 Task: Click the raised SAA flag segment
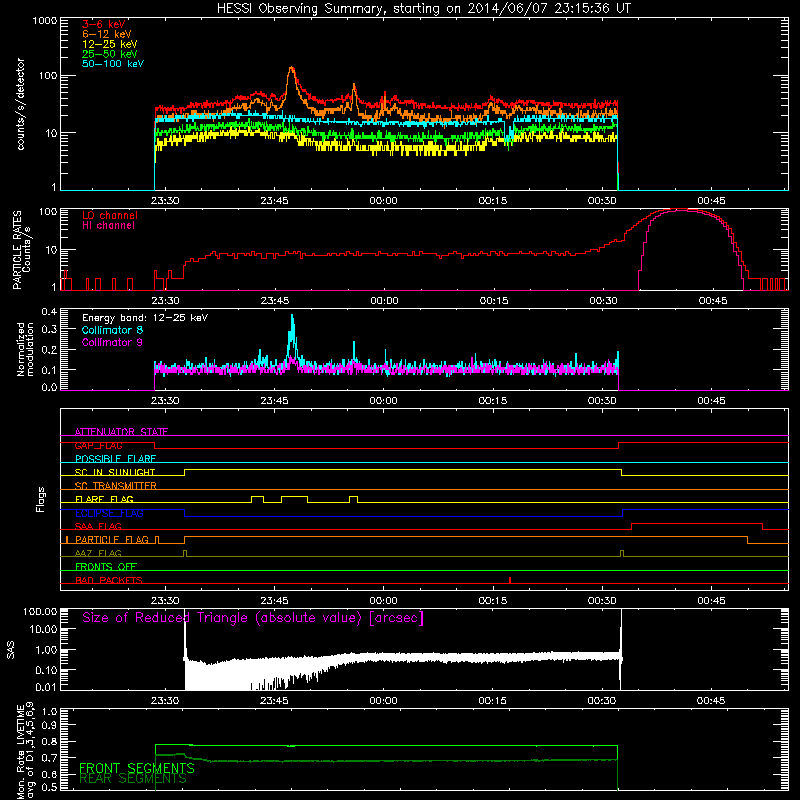[697, 526]
